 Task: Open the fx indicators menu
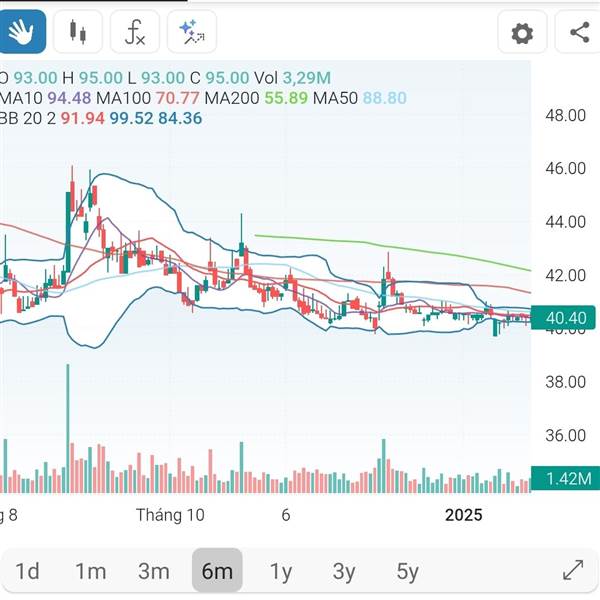[135, 31]
